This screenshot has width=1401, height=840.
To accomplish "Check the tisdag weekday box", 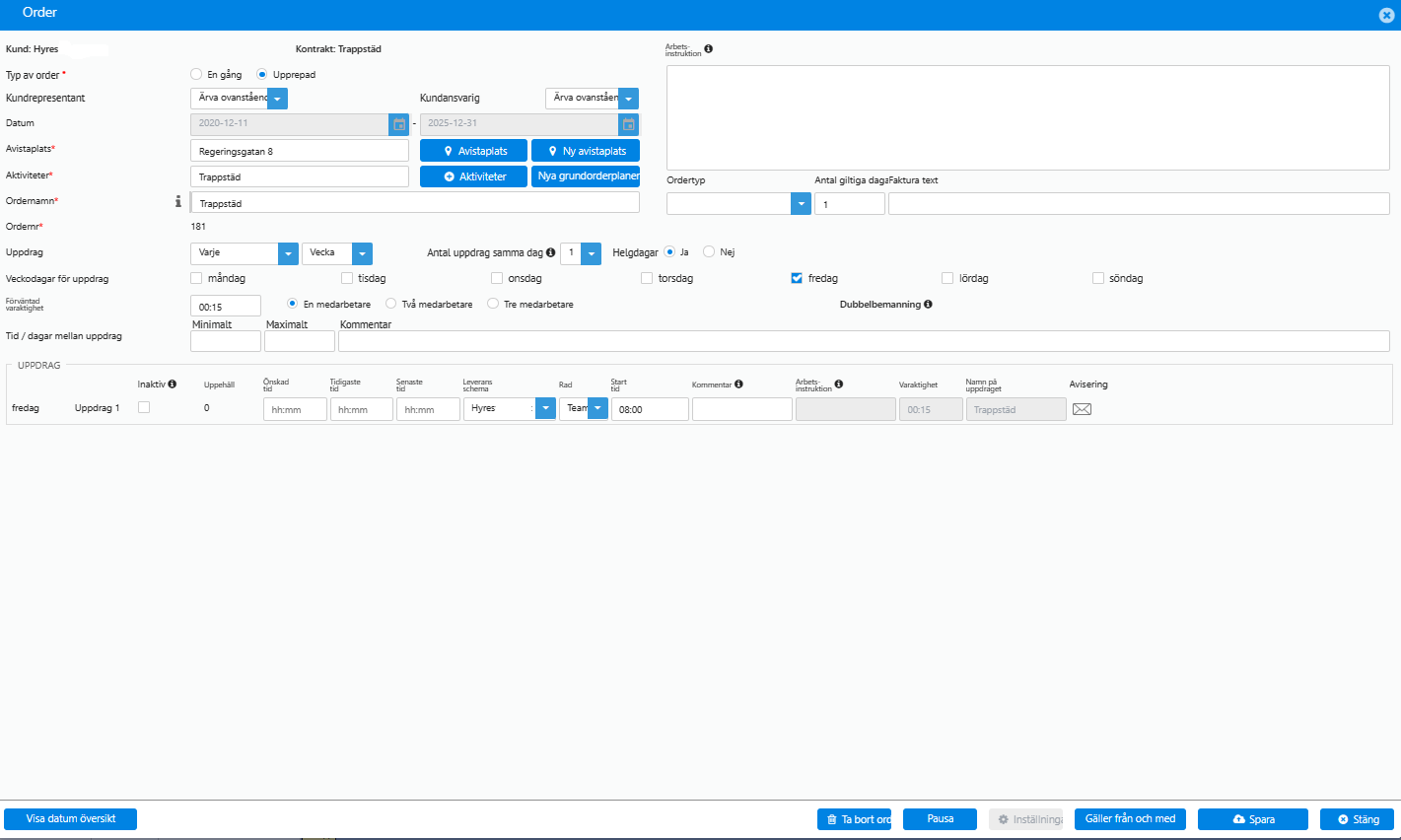I will [347, 278].
